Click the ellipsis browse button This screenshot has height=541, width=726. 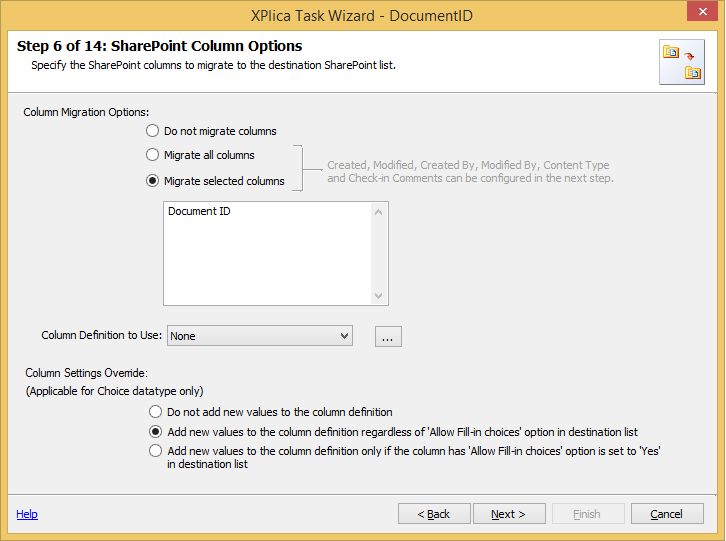point(388,337)
